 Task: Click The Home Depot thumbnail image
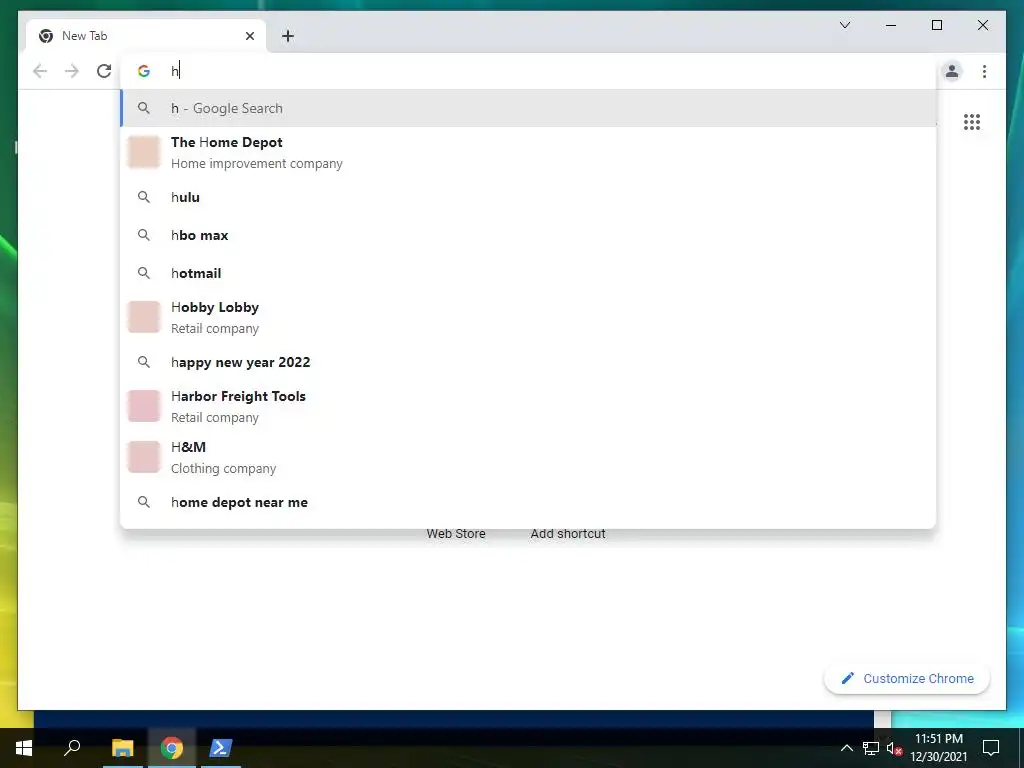click(144, 152)
